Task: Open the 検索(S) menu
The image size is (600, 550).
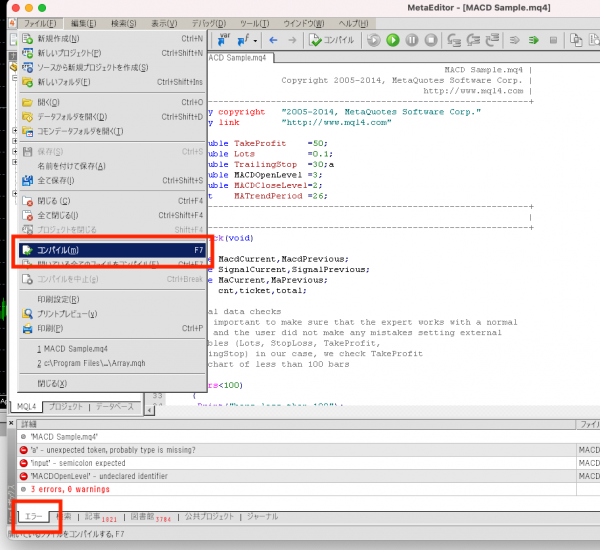Action: (124, 24)
